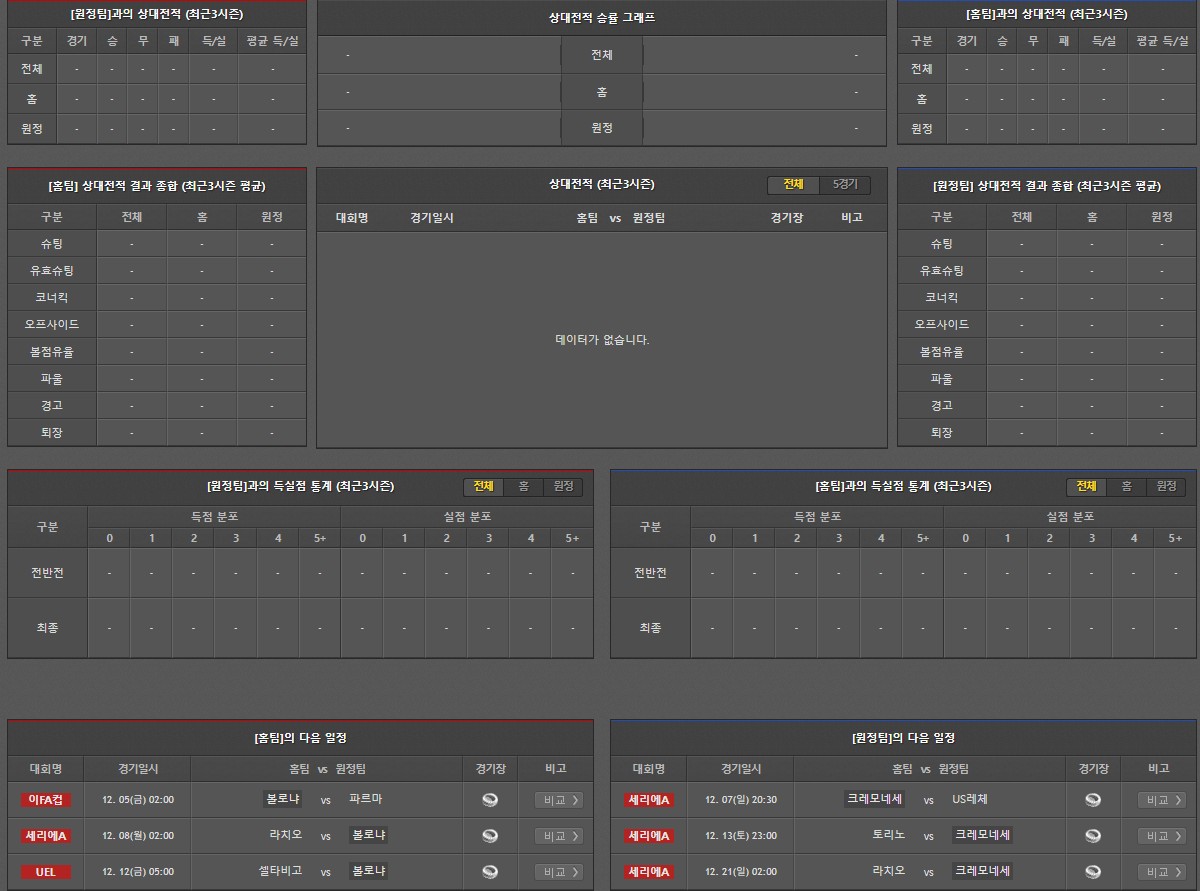The width and height of the screenshot is (1200, 891).
Task: Click stadium icon for 크레모네세 vs US레체 match
Action: [1093, 800]
